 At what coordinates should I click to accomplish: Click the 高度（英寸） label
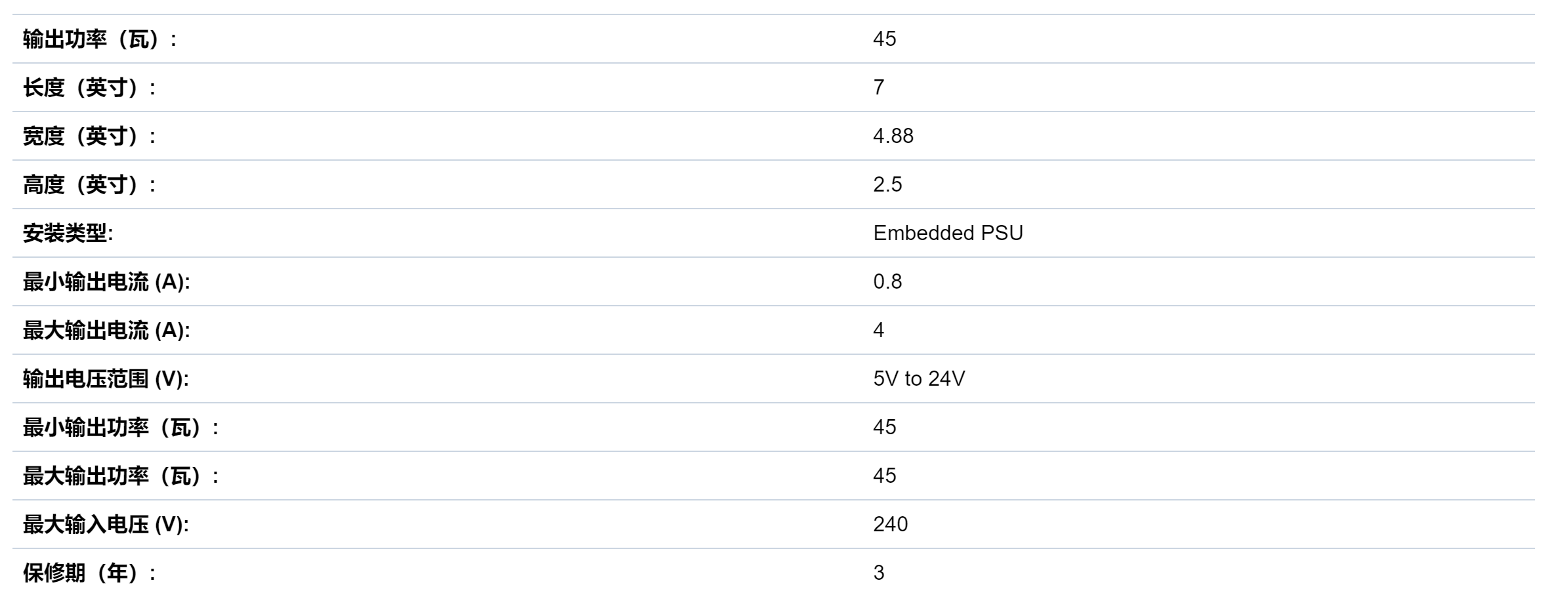(90, 185)
